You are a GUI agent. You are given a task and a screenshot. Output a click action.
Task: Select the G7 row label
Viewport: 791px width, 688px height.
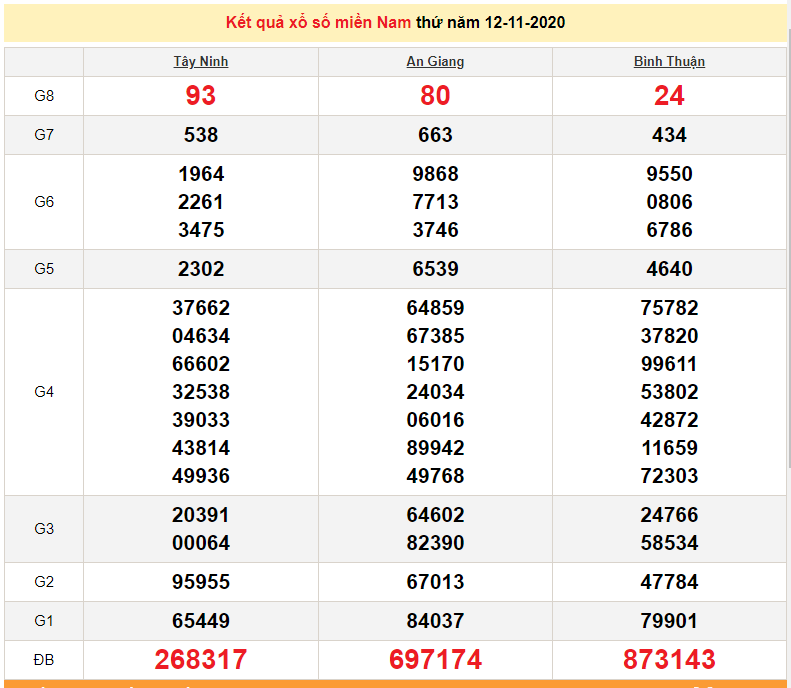point(44,135)
